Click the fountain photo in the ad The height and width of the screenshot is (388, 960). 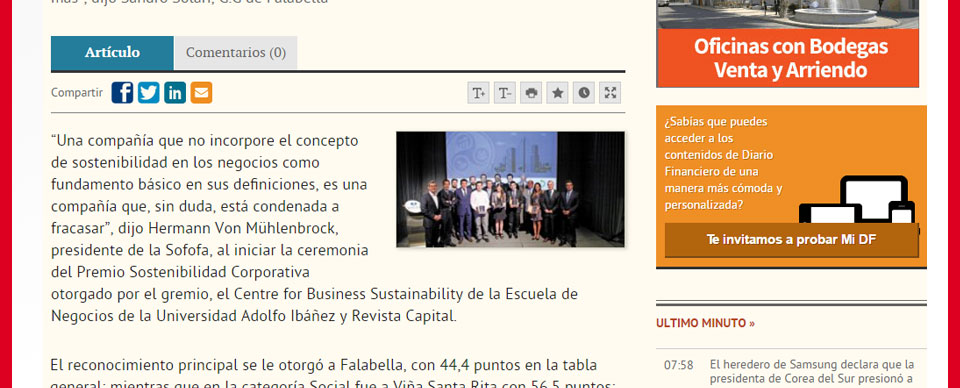pyautogui.click(x=788, y=14)
